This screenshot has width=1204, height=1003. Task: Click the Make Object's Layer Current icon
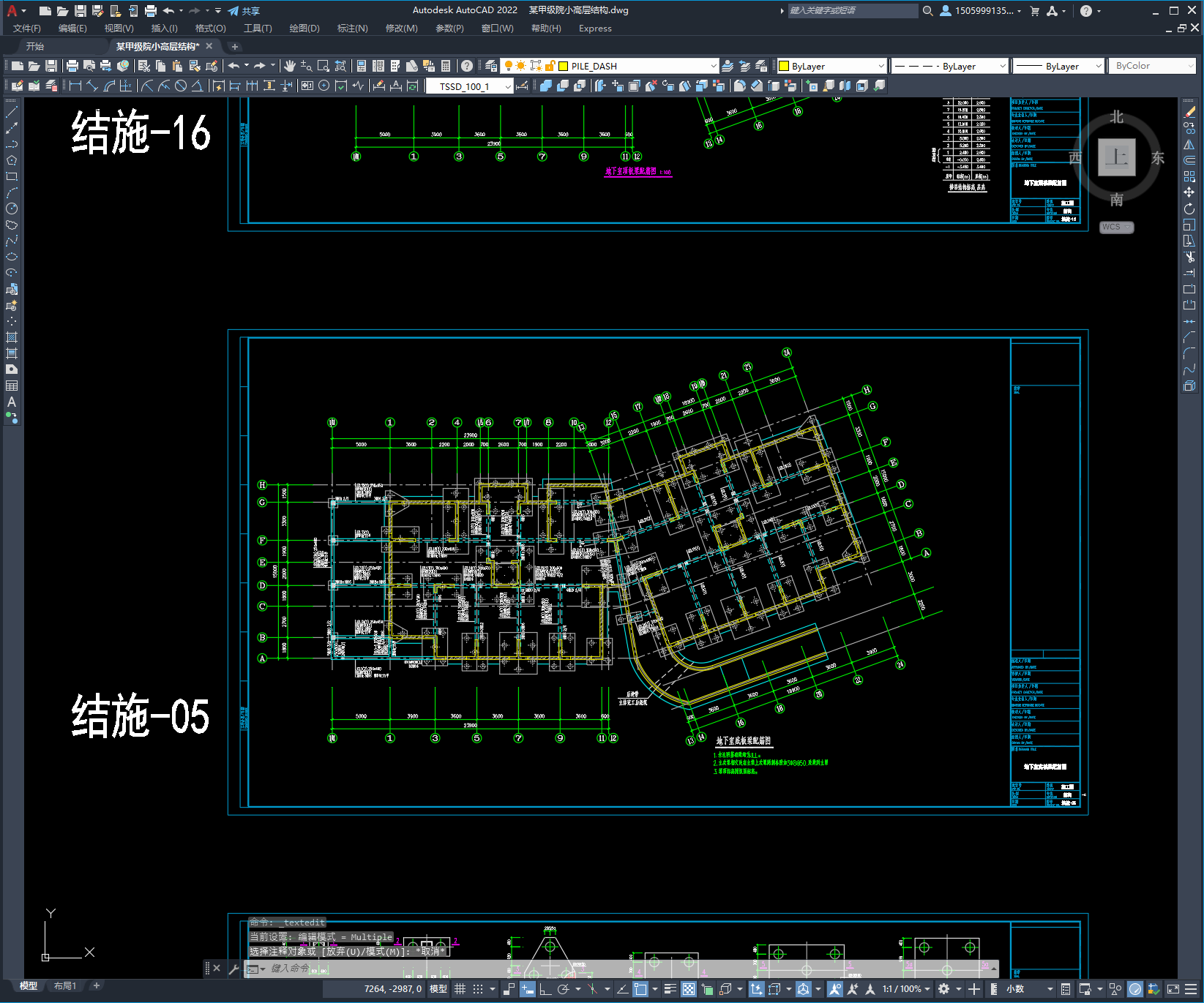click(728, 66)
